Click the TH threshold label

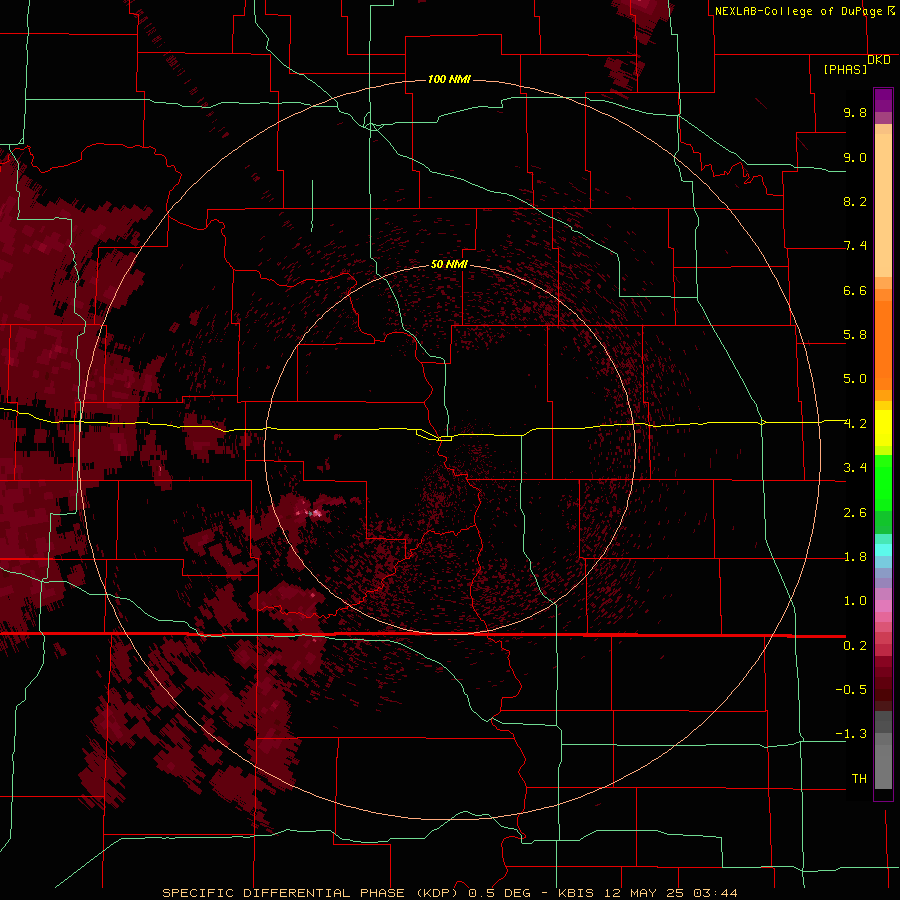[x=859, y=779]
